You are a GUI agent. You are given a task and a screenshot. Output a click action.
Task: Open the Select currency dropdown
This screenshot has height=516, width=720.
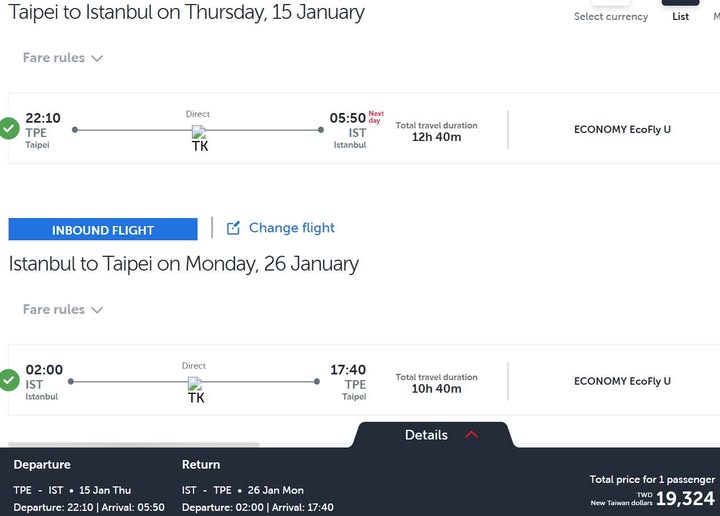coord(611,16)
